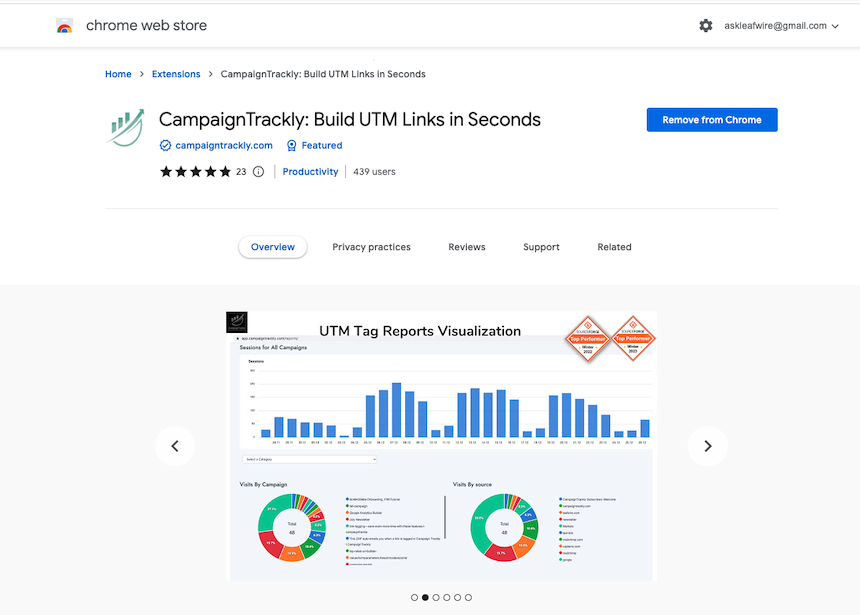
Task: Click the Chrome Web Store rainbow logo
Action: tap(65, 26)
